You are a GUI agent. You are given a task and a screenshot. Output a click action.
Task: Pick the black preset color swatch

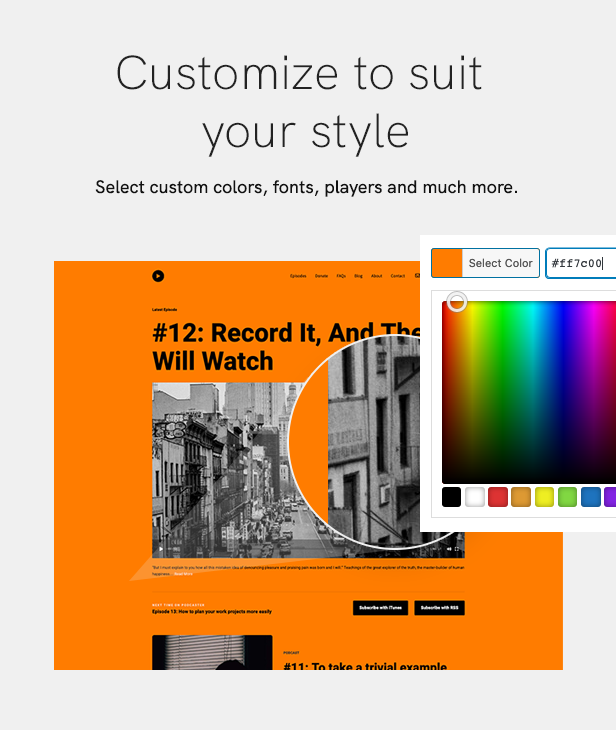tap(452, 497)
